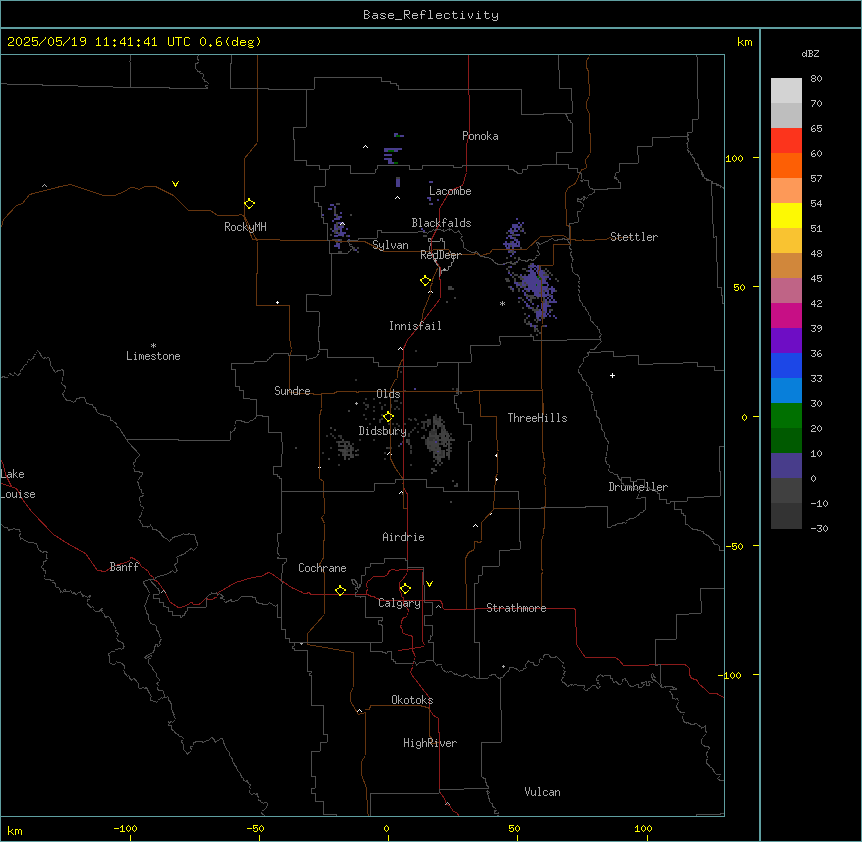
Task: Click the Okotoks label
Action: coord(412,700)
